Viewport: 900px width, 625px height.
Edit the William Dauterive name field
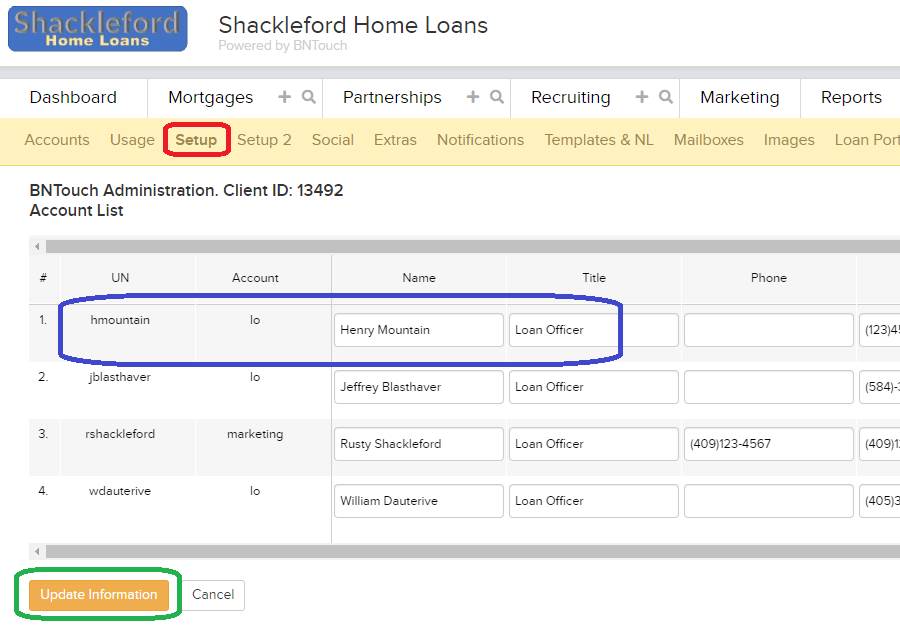click(x=419, y=500)
